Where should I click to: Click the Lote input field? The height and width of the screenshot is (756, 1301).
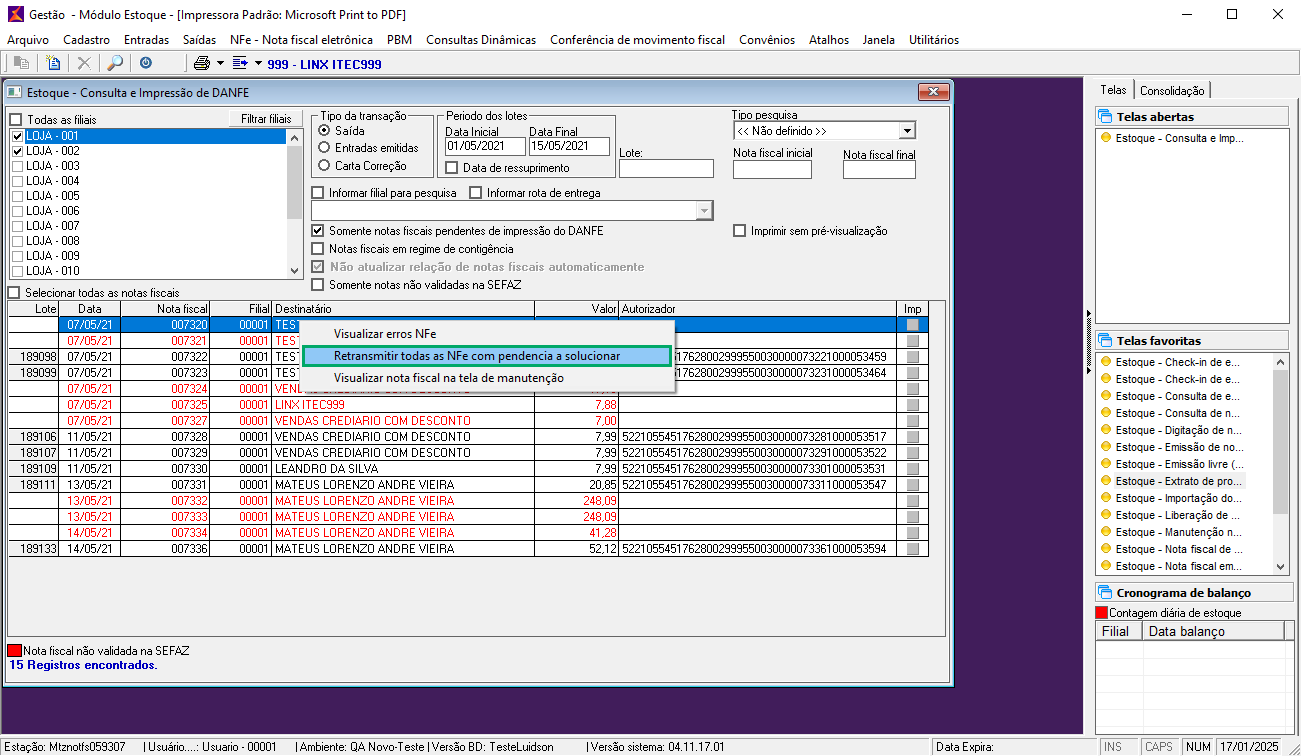(666, 168)
